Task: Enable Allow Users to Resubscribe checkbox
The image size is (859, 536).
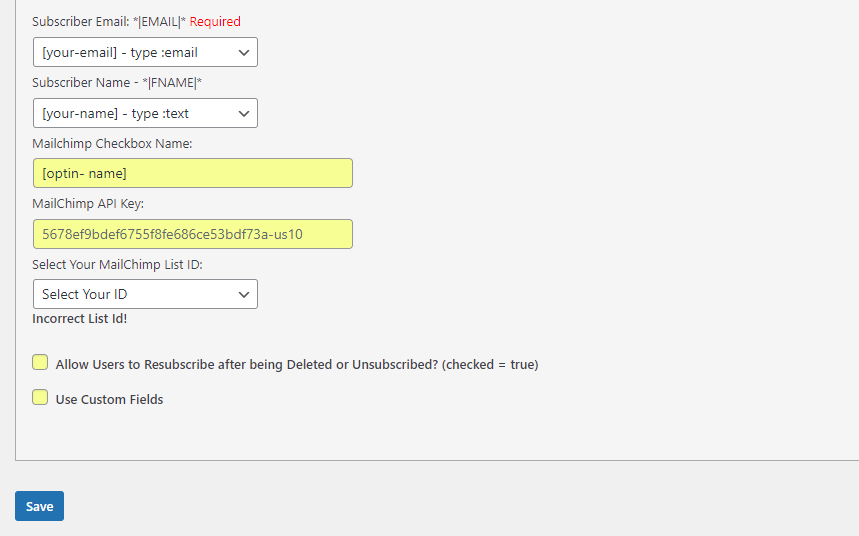Action: pyautogui.click(x=40, y=362)
